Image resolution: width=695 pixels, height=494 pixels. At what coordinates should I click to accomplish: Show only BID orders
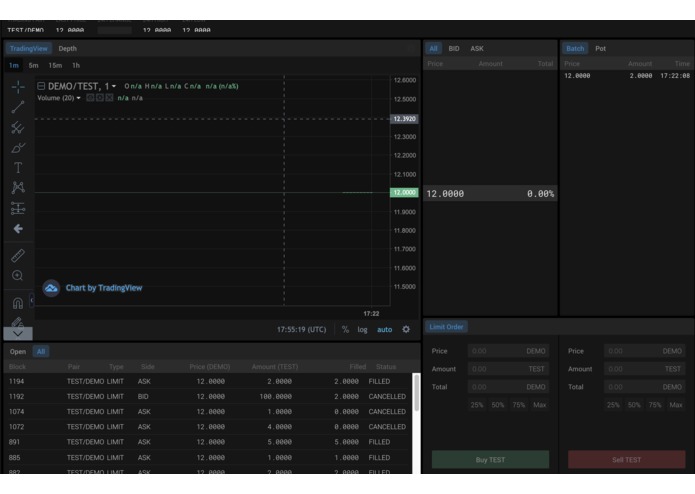(454, 48)
